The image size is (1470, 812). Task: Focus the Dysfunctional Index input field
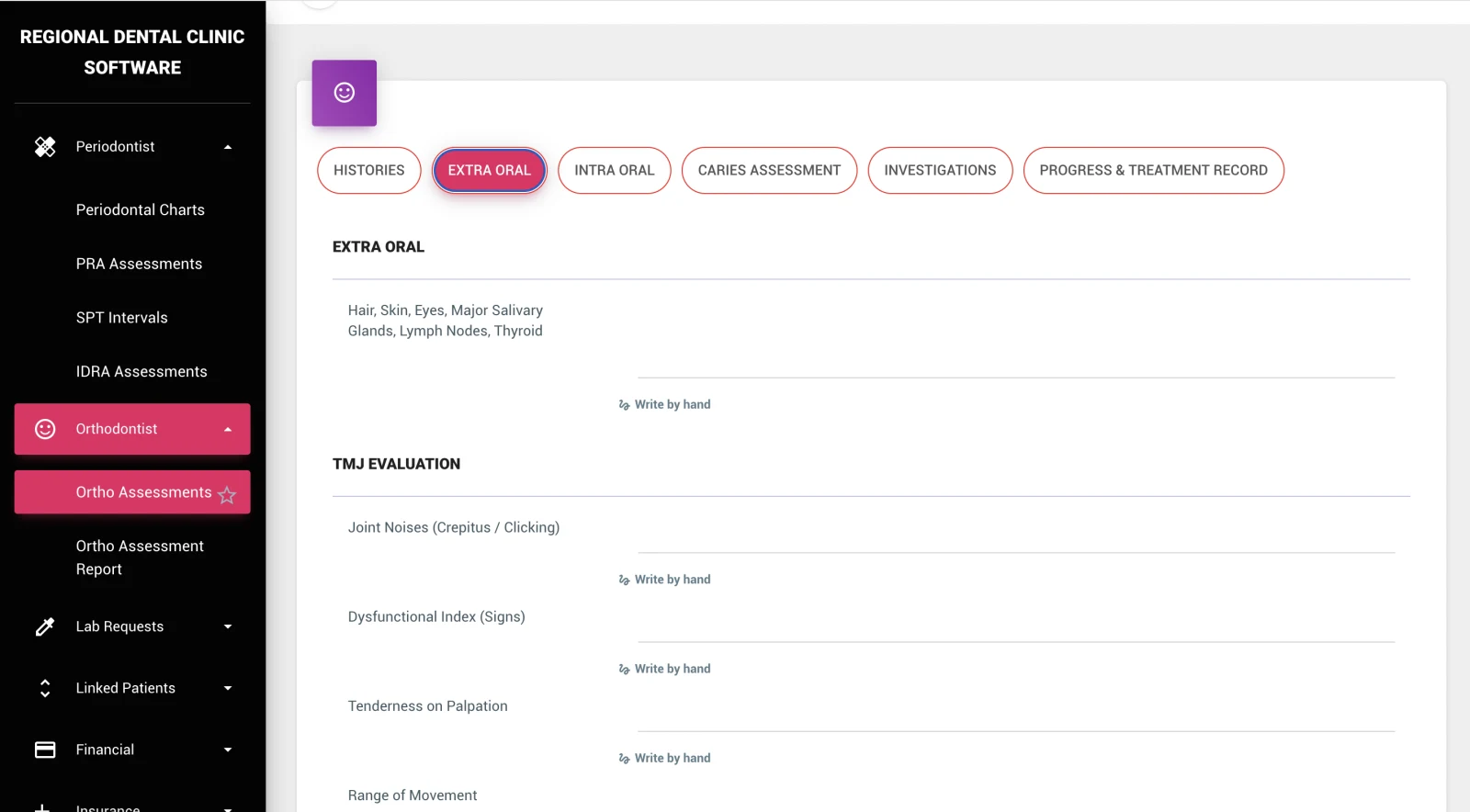(x=1016, y=626)
